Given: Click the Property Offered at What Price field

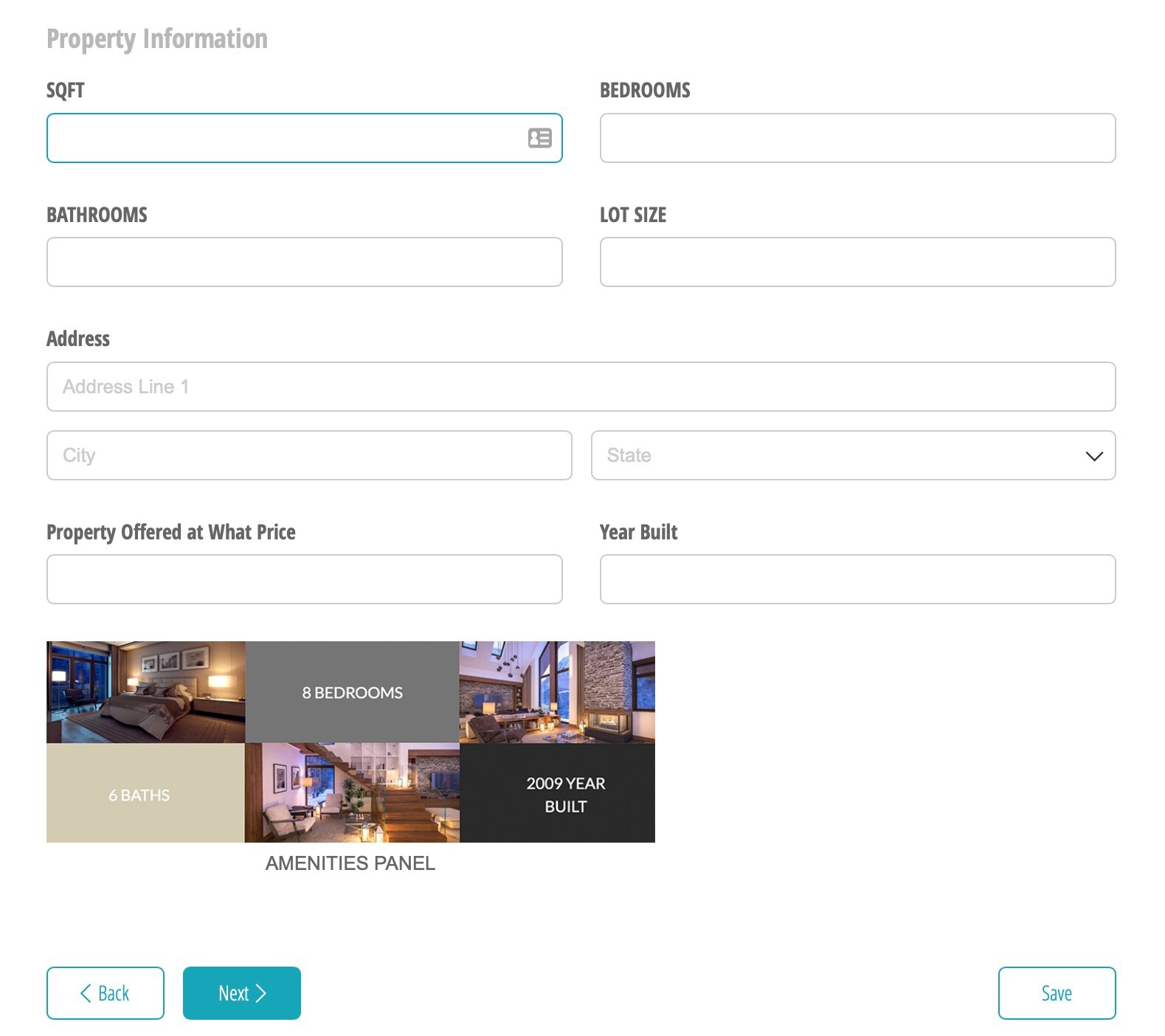Looking at the screenshot, I should (x=304, y=579).
